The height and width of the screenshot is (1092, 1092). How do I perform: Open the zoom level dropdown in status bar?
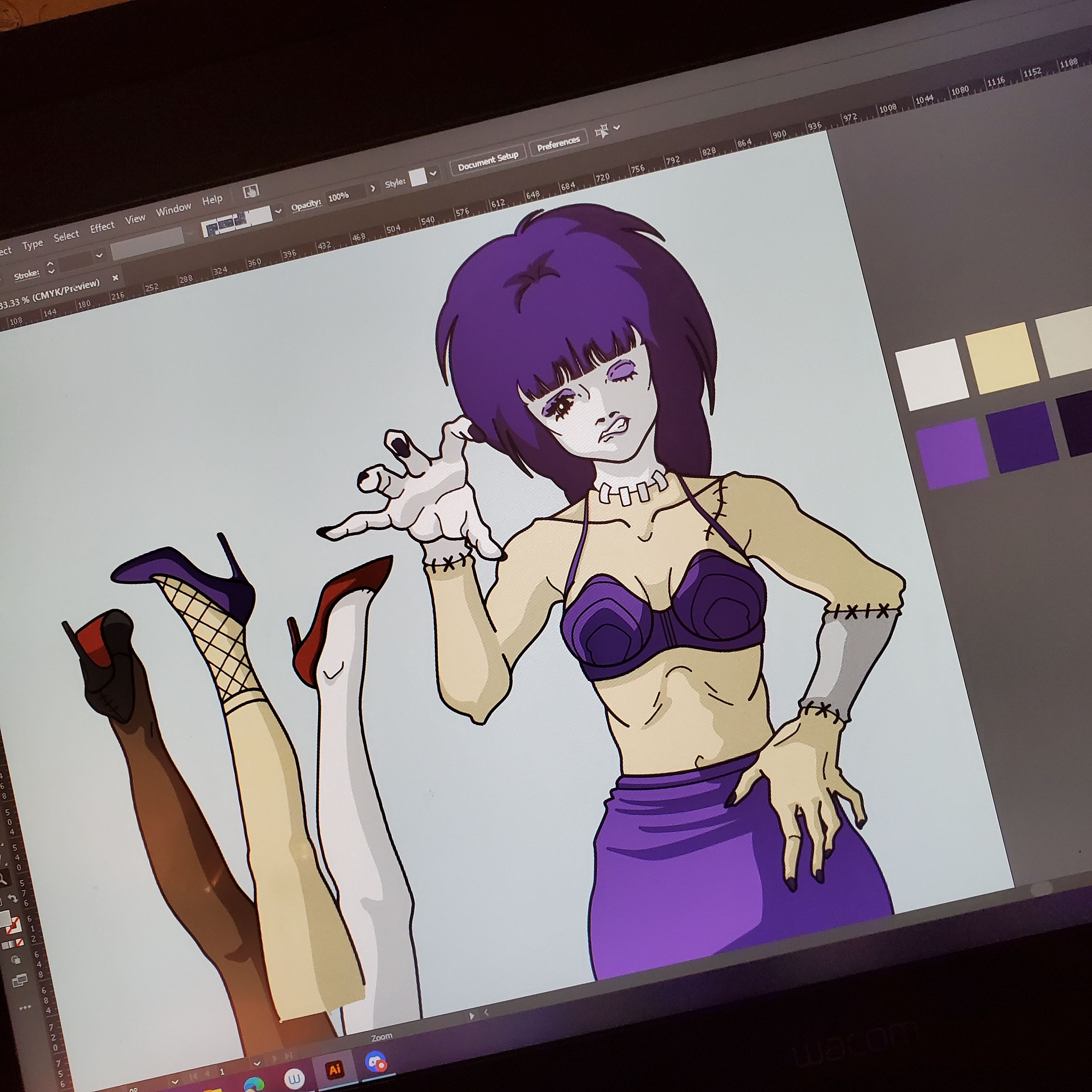pyautogui.click(x=175, y=1082)
